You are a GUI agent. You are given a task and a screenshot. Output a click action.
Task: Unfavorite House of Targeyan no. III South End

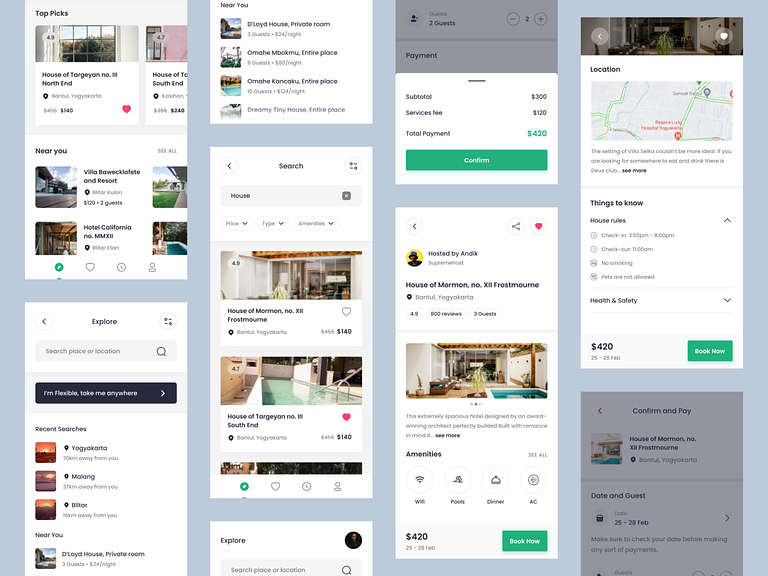(x=346, y=417)
